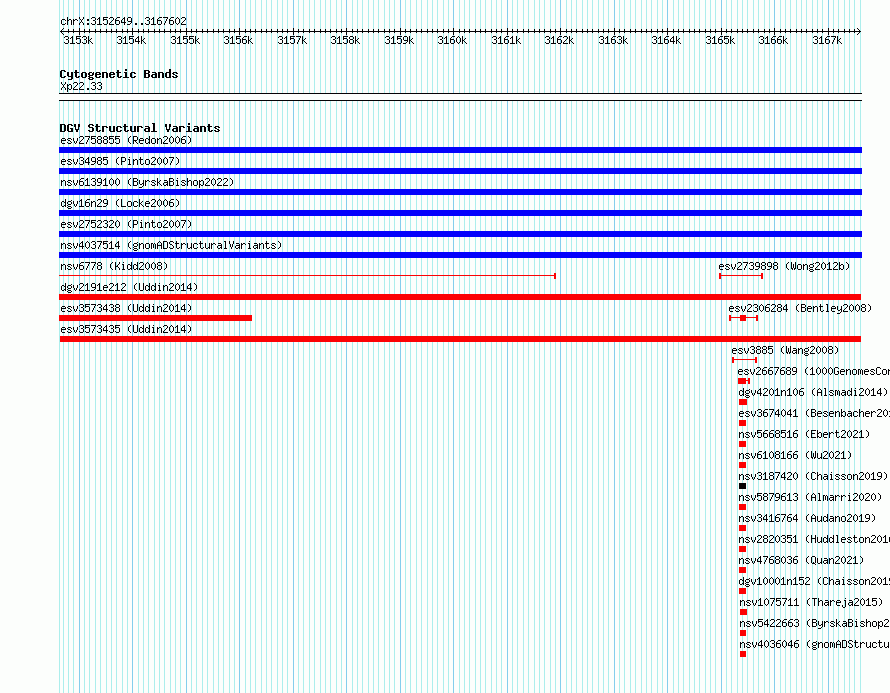This screenshot has height=693, width=890.
Task: Open dgv4201n106 (Alsmadi2014) label
Action: [813, 392]
